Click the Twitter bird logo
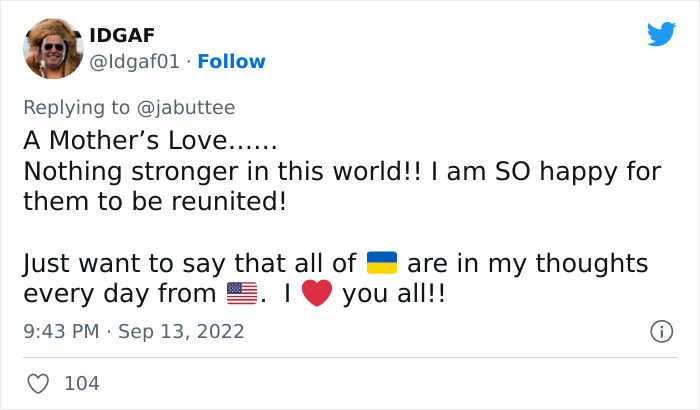Image resolution: width=700 pixels, height=410 pixels. [x=661, y=34]
